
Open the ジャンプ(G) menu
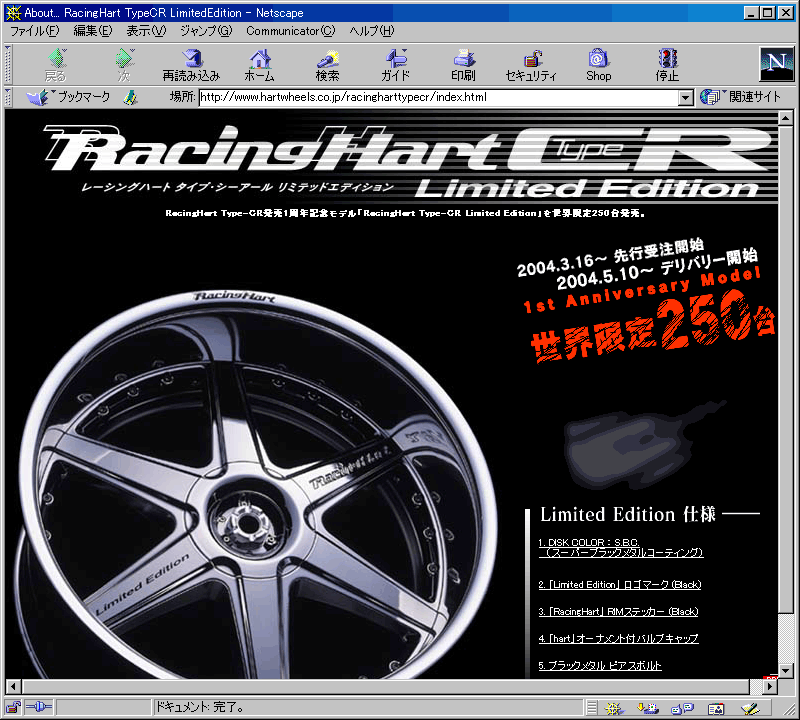pyautogui.click(x=206, y=31)
